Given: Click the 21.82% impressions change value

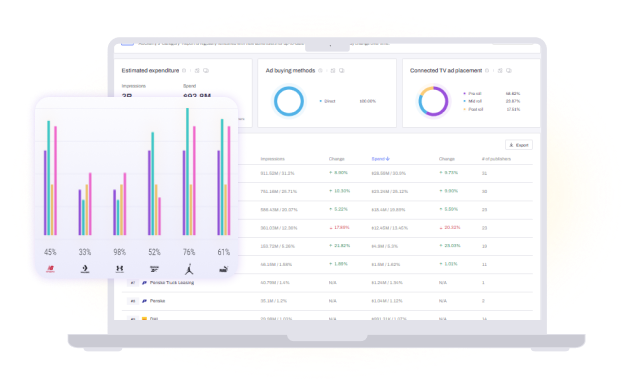Looking at the screenshot, I should (x=339, y=246).
